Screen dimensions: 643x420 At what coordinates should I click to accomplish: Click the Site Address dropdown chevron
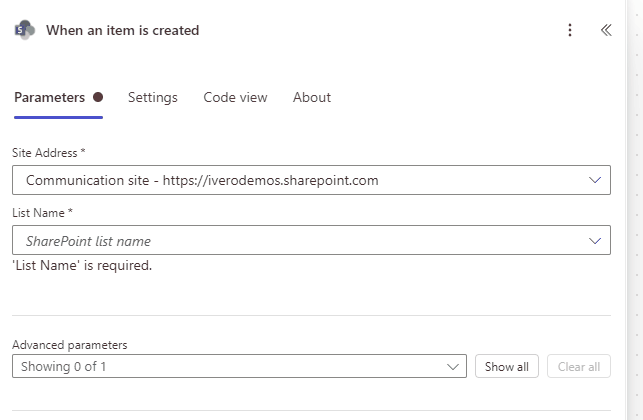tap(595, 180)
